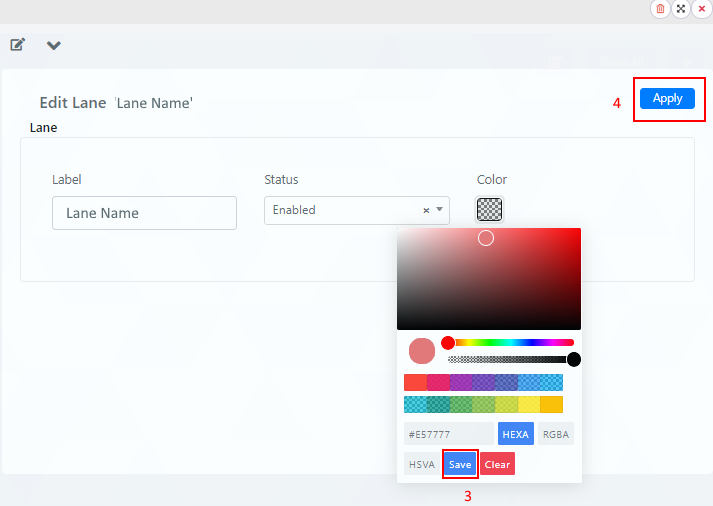Click the Status dropdown arrow

[x=439, y=210]
